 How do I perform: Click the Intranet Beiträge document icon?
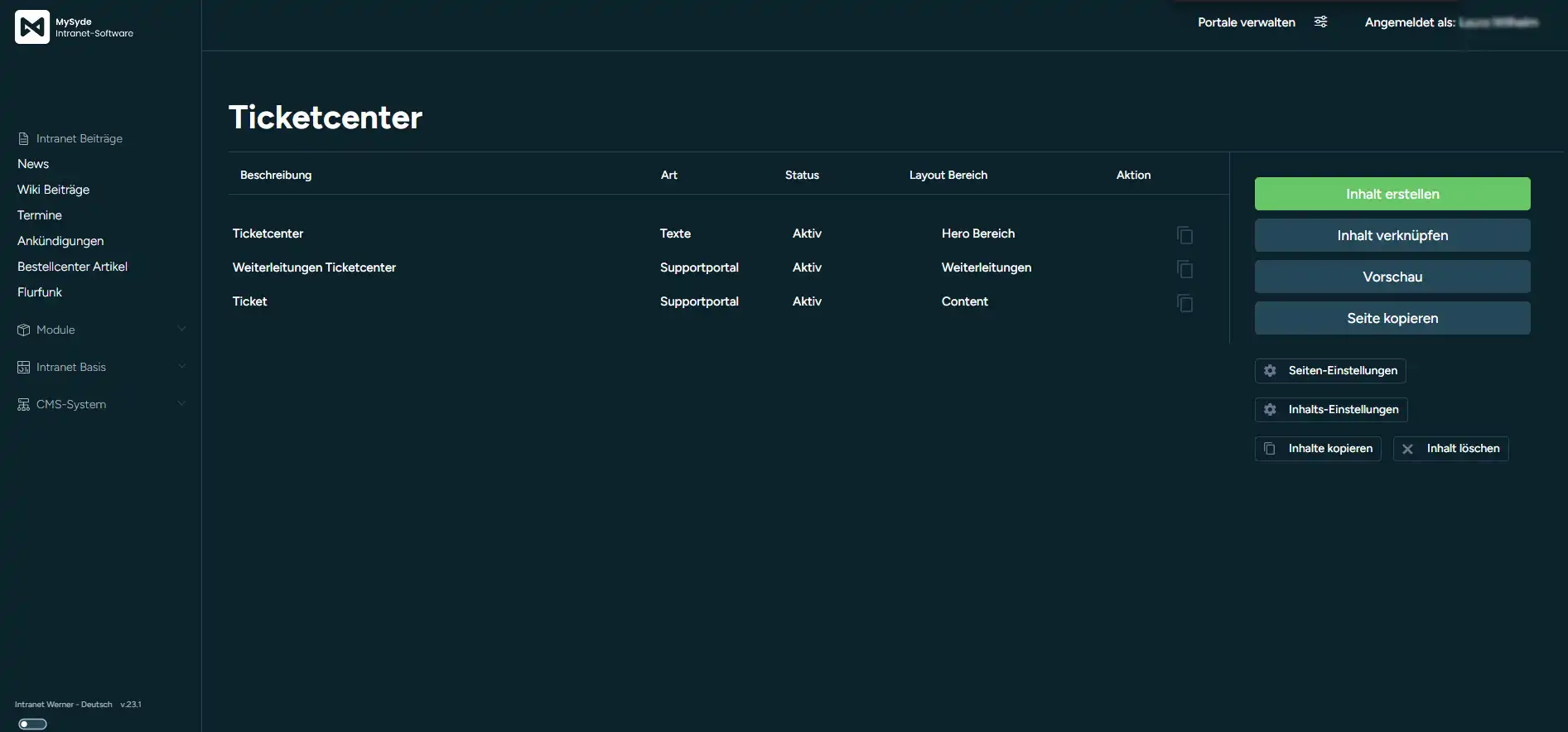point(23,138)
